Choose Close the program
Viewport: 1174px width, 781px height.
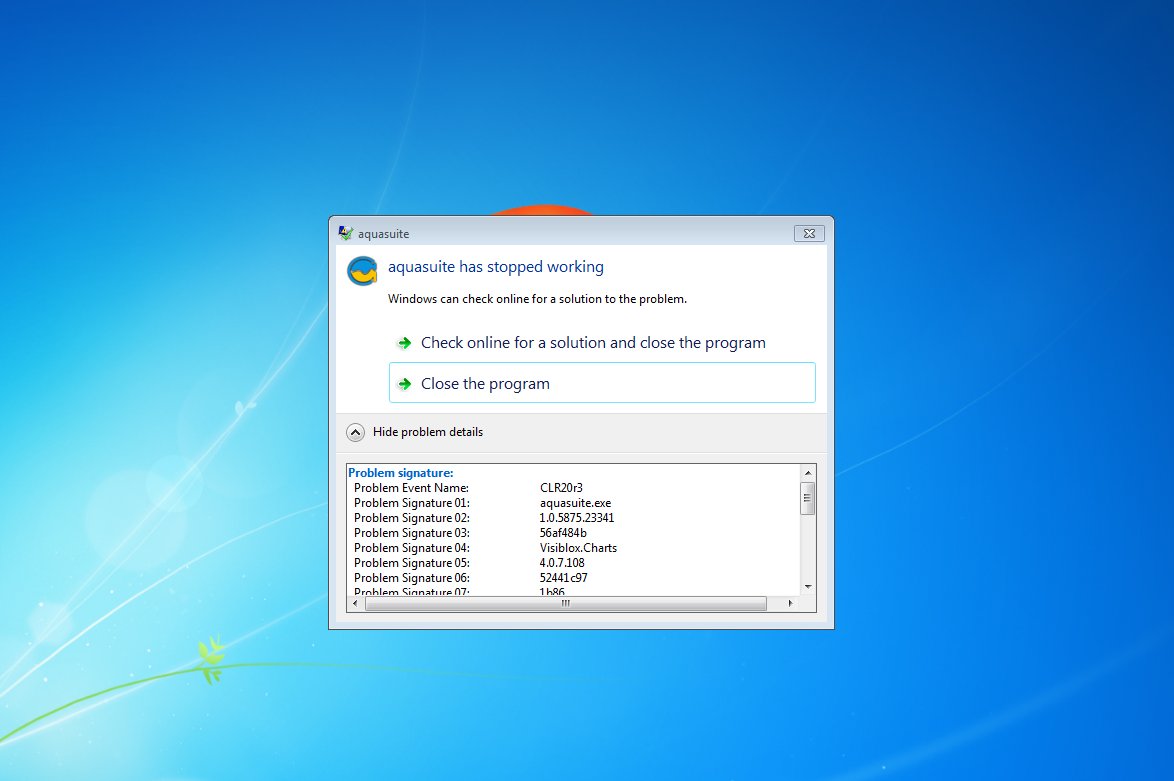[x=602, y=383]
